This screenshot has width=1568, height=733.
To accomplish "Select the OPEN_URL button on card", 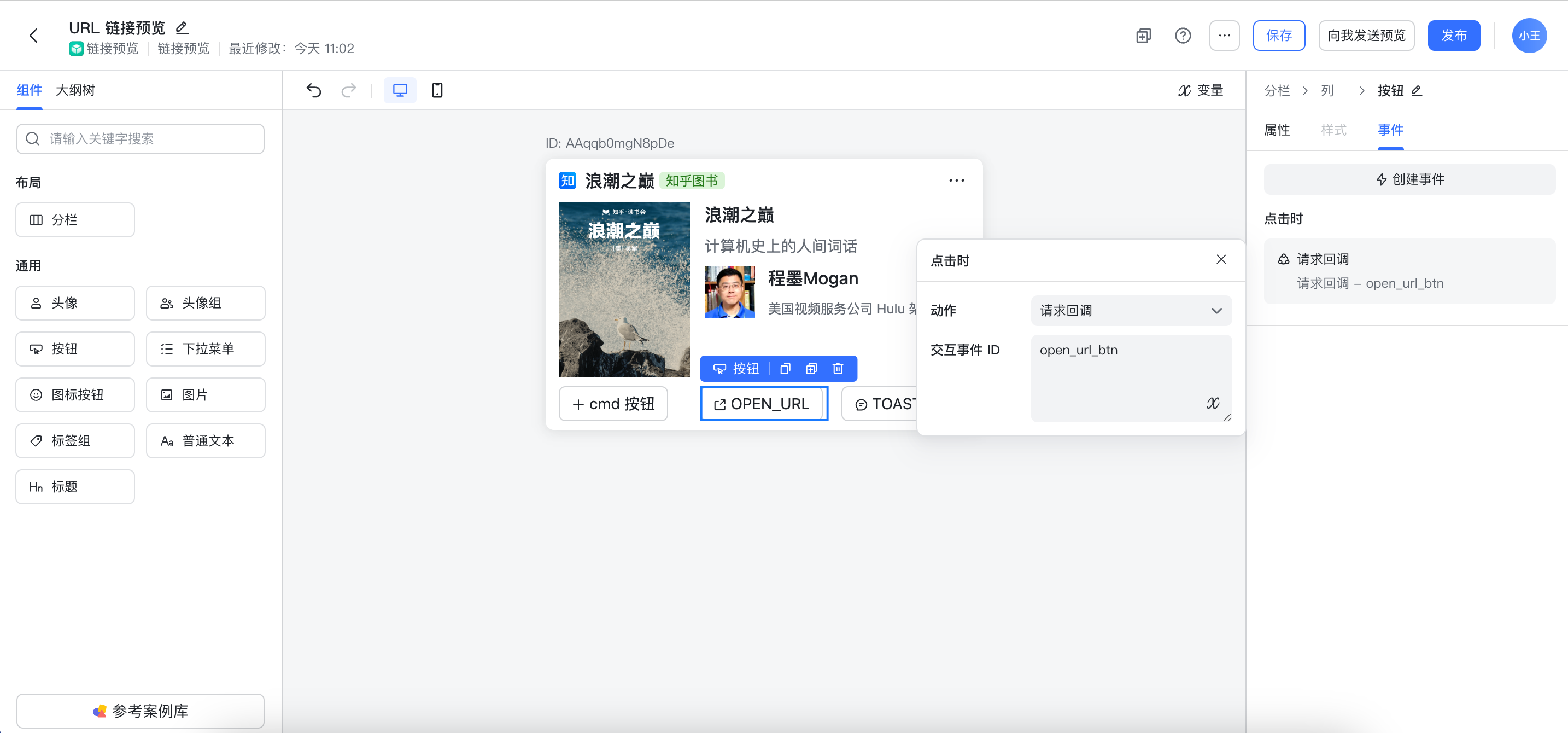I will (763, 404).
